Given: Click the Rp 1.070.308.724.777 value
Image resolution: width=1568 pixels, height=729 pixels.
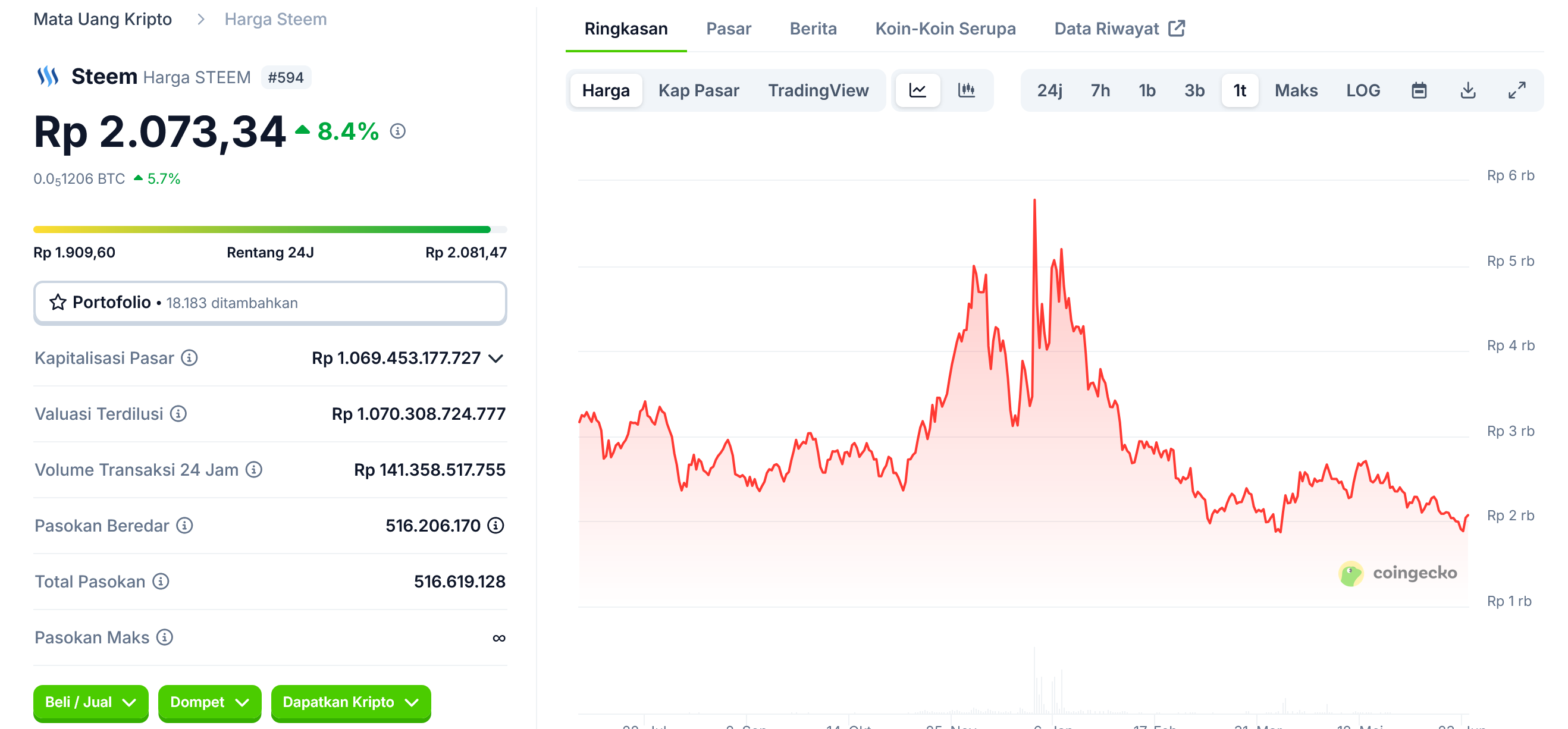Looking at the screenshot, I should (x=418, y=414).
